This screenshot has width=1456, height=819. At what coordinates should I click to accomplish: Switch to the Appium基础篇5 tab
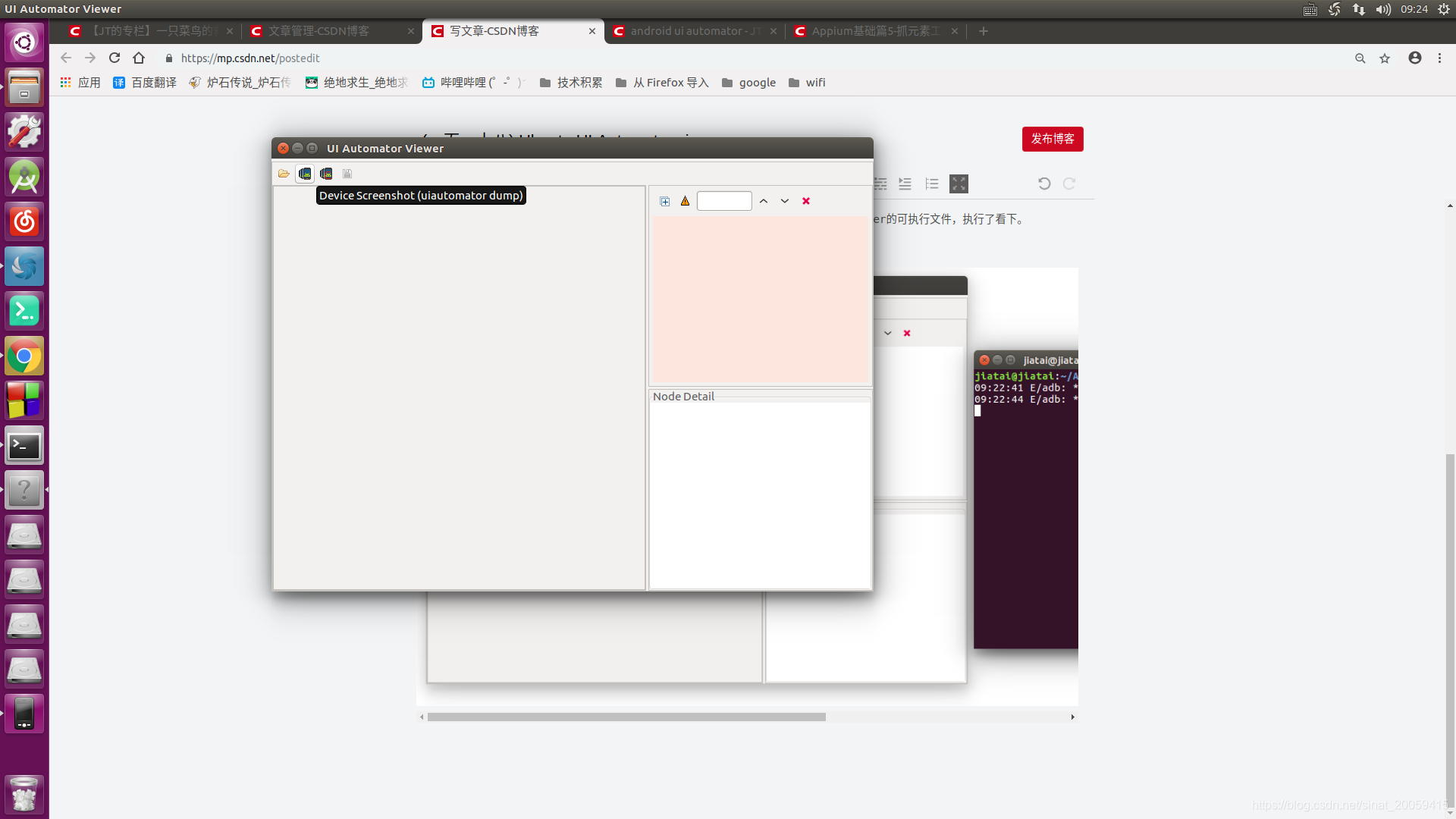pos(872,31)
